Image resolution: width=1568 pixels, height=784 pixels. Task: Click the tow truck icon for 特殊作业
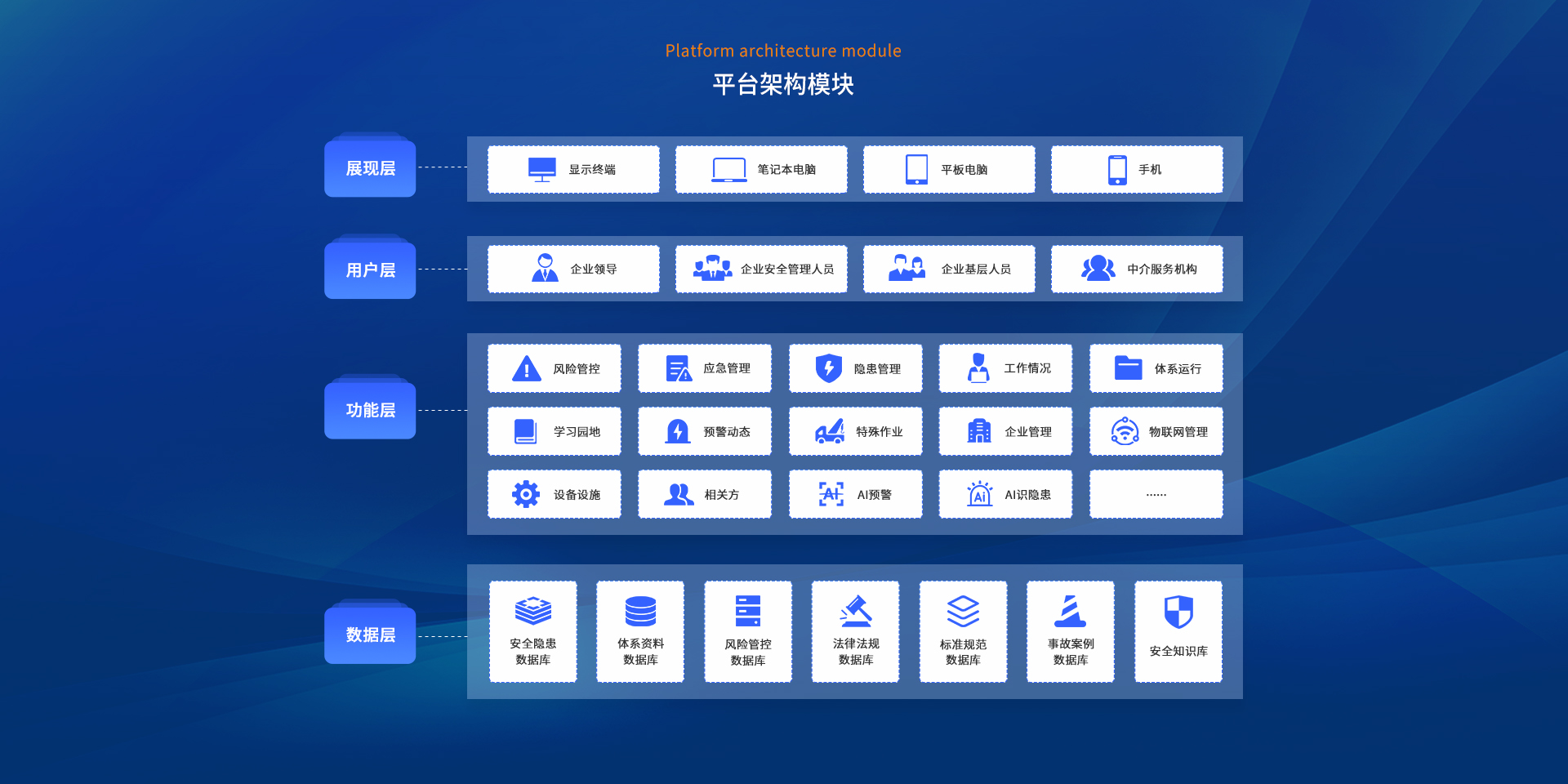[x=830, y=431]
